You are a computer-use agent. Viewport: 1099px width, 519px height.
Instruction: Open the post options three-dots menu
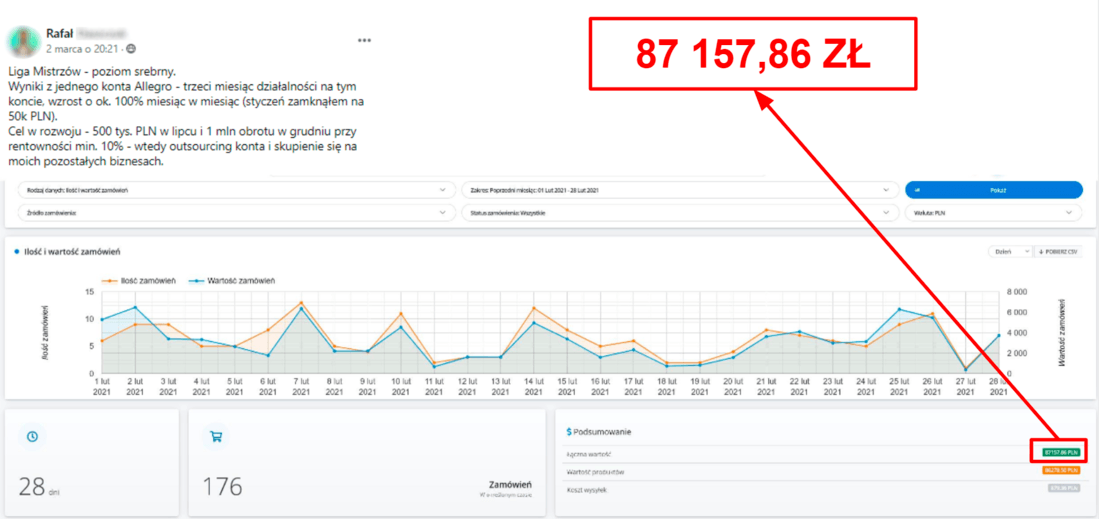(x=364, y=40)
